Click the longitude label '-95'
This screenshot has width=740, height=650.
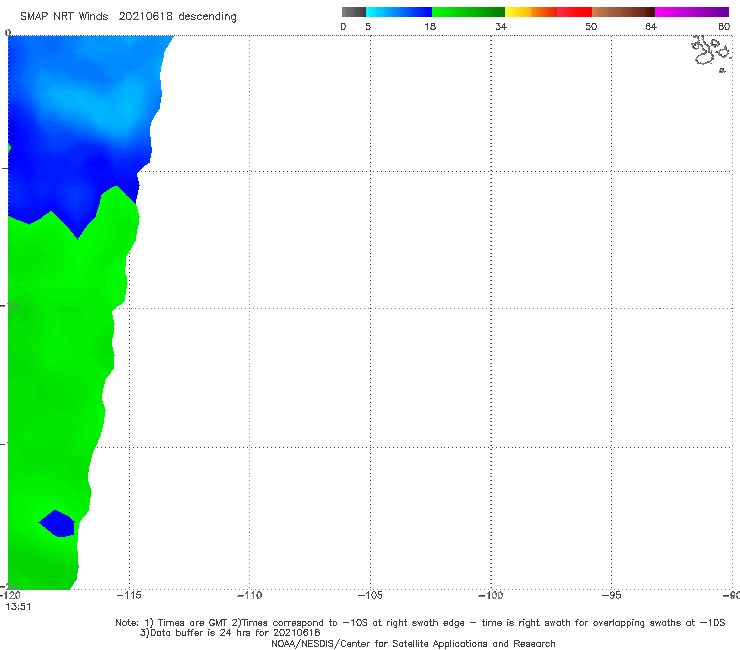(611, 595)
